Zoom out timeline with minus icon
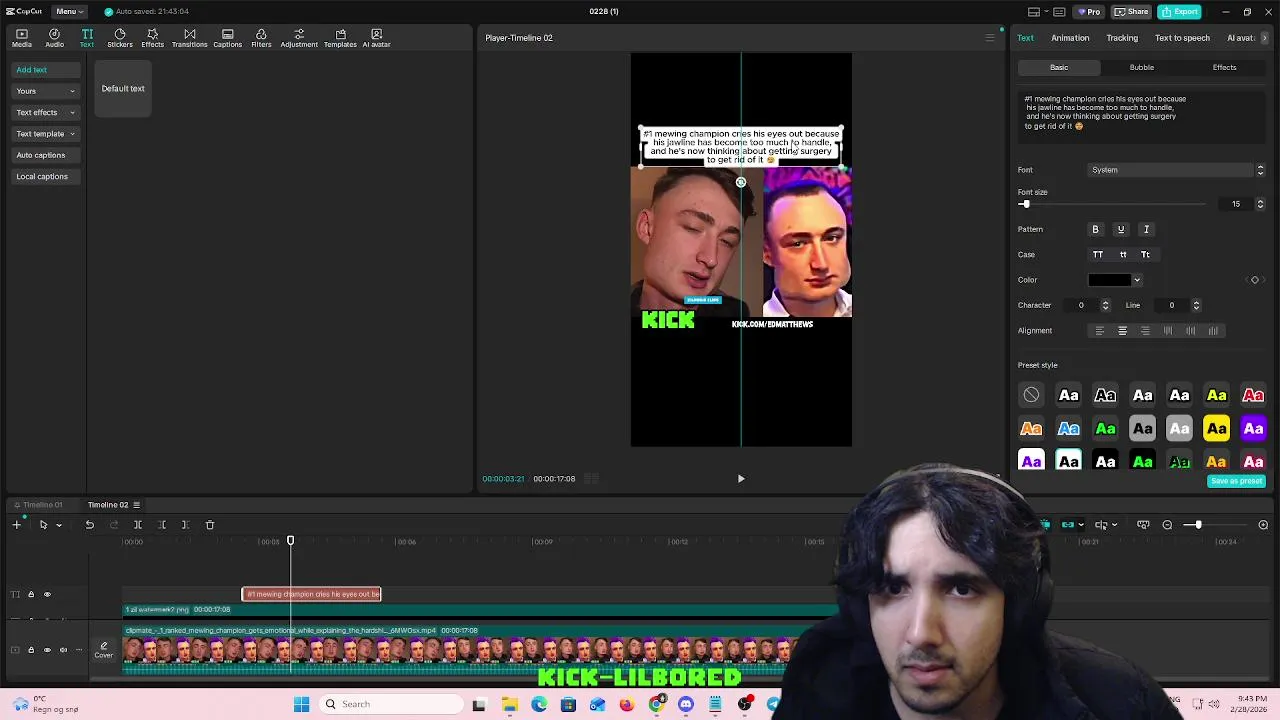This screenshot has width=1280, height=720. tap(1167, 525)
